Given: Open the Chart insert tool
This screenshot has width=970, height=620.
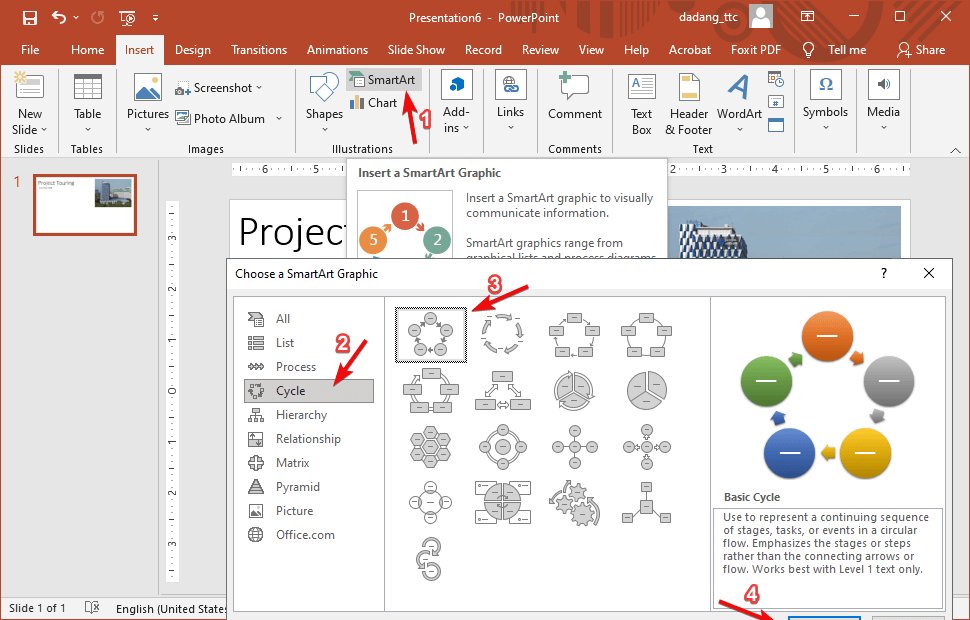Looking at the screenshot, I should click(373, 103).
